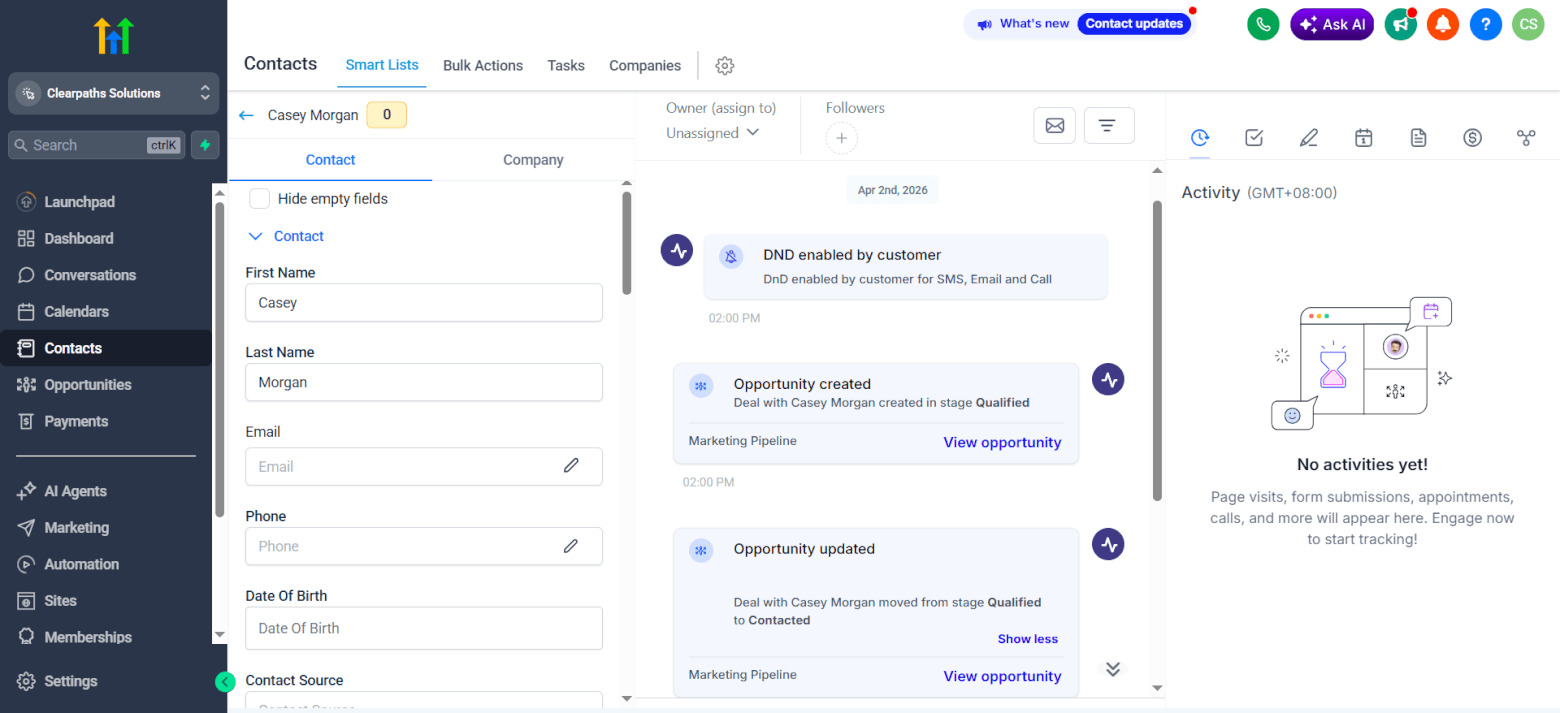Open the Bulk Actions tab
The width and height of the screenshot is (1560, 713).
[483, 66]
